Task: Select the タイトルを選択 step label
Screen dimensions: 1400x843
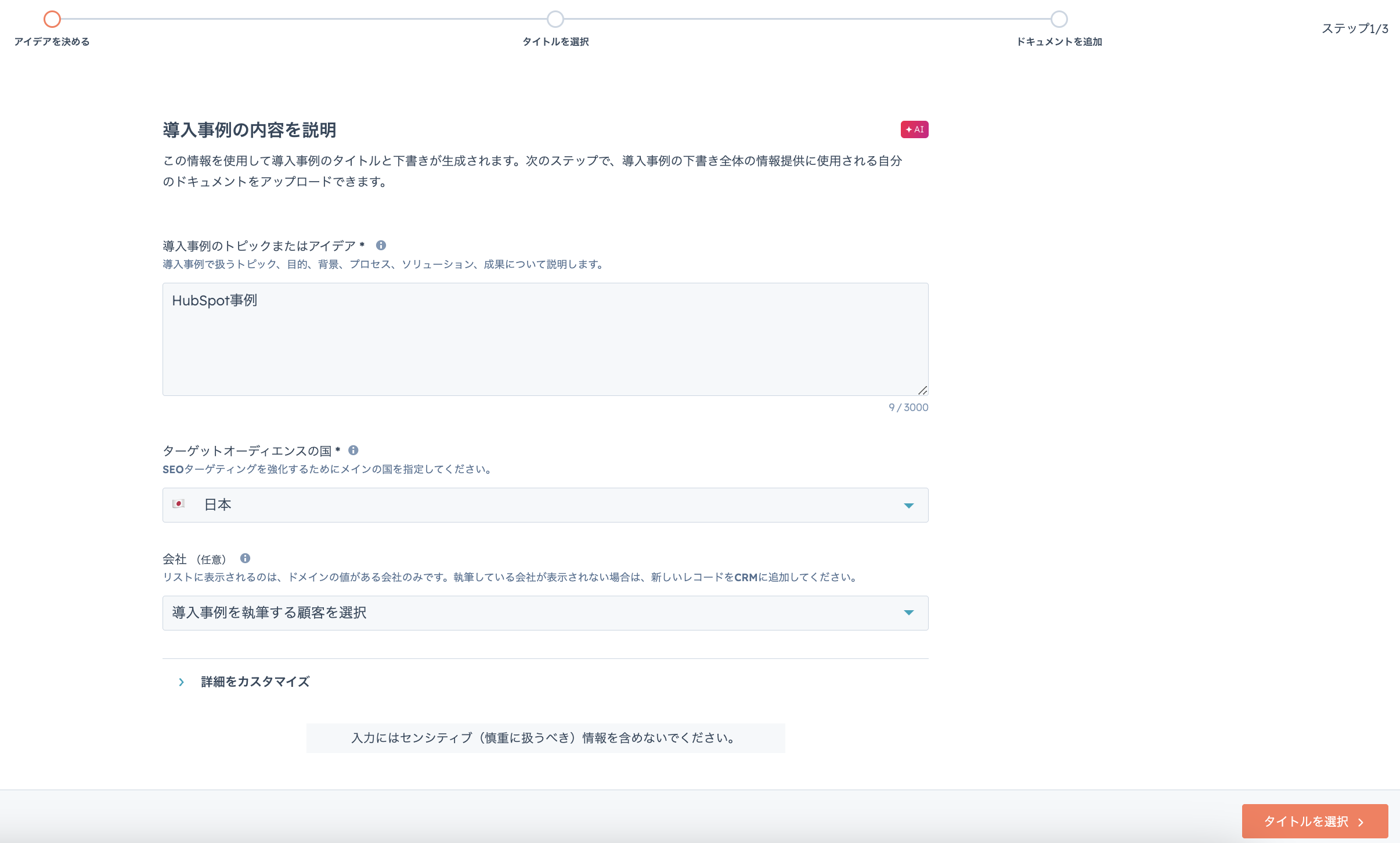Action: coord(555,42)
